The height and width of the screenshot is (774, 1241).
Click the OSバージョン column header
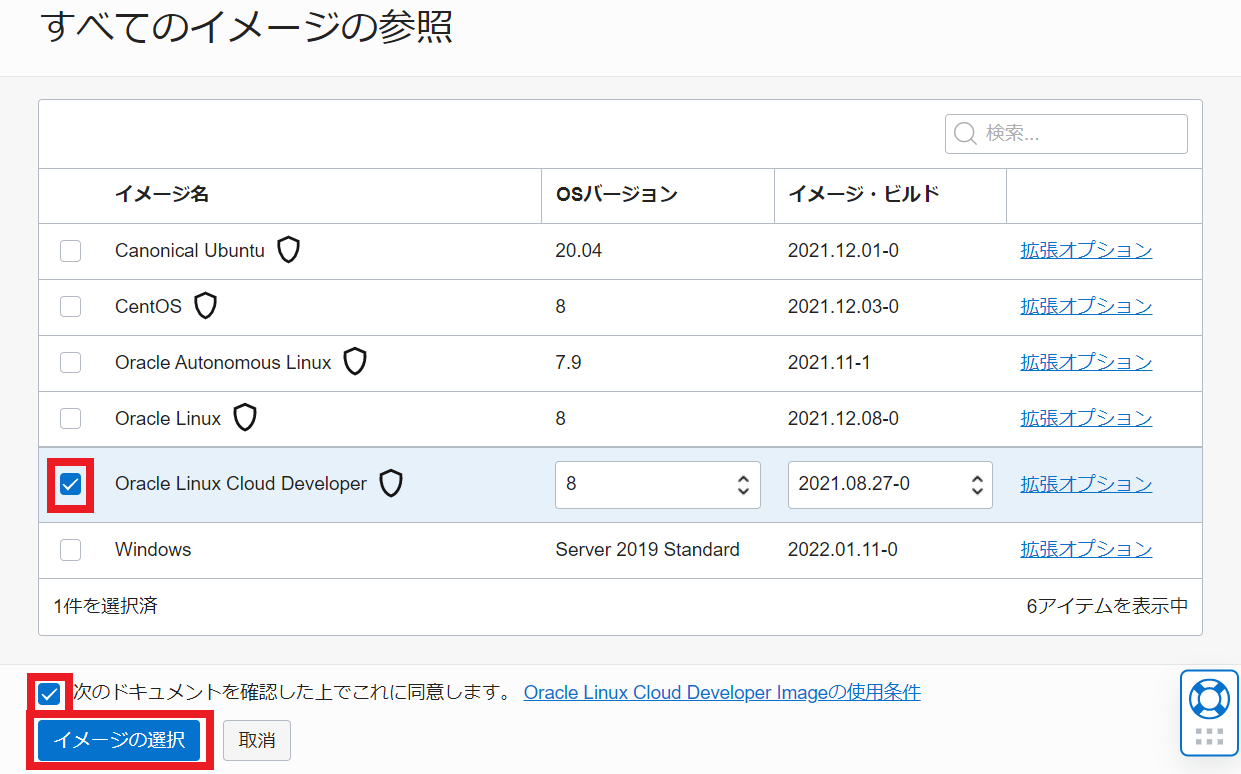616,195
